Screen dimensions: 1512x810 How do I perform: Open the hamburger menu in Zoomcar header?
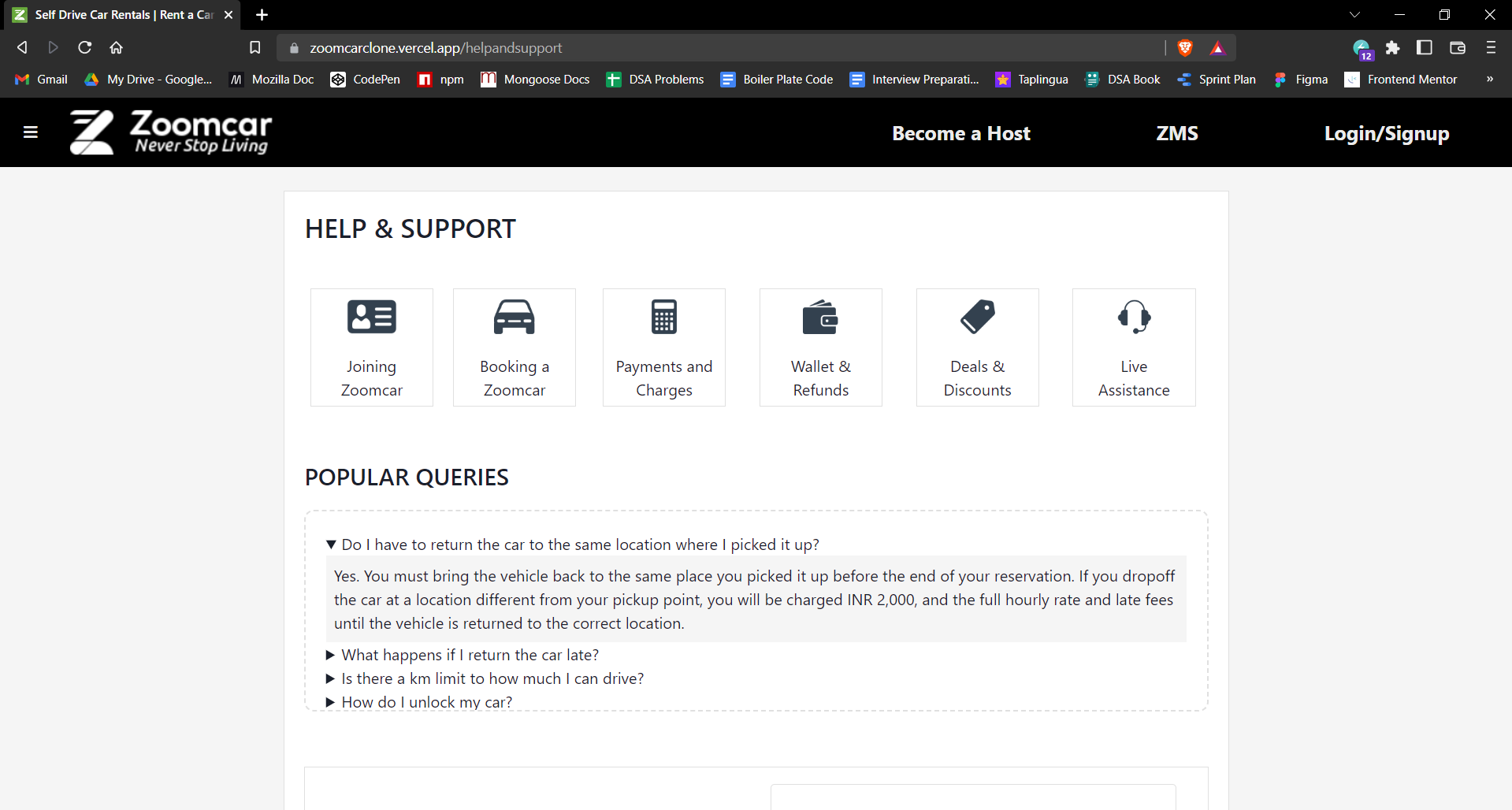(x=31, y=132)
